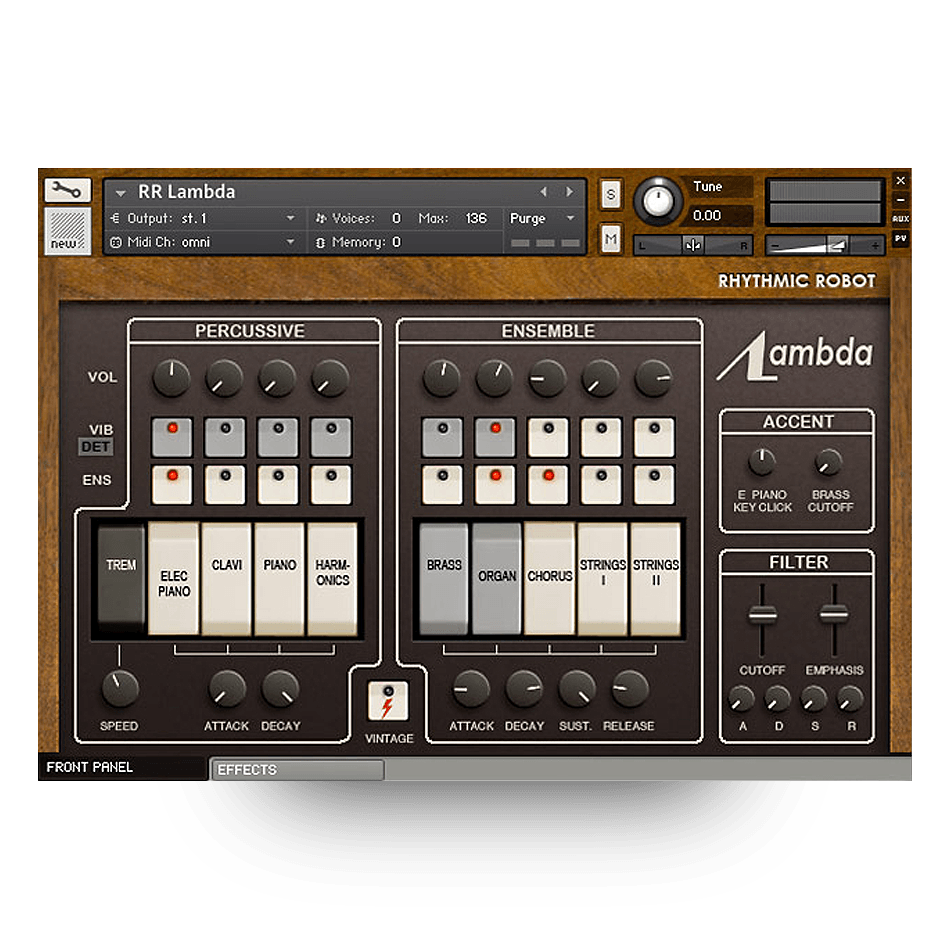
Task: Toggle VIB LED button for Chorus
Action: 548,437
